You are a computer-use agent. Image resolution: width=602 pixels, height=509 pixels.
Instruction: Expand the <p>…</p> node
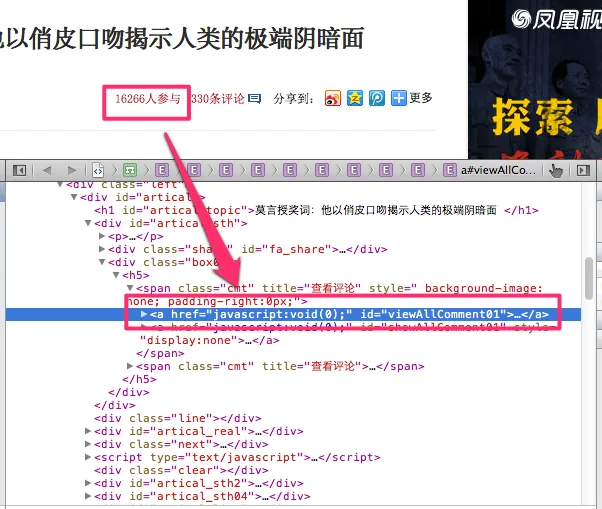102,236
